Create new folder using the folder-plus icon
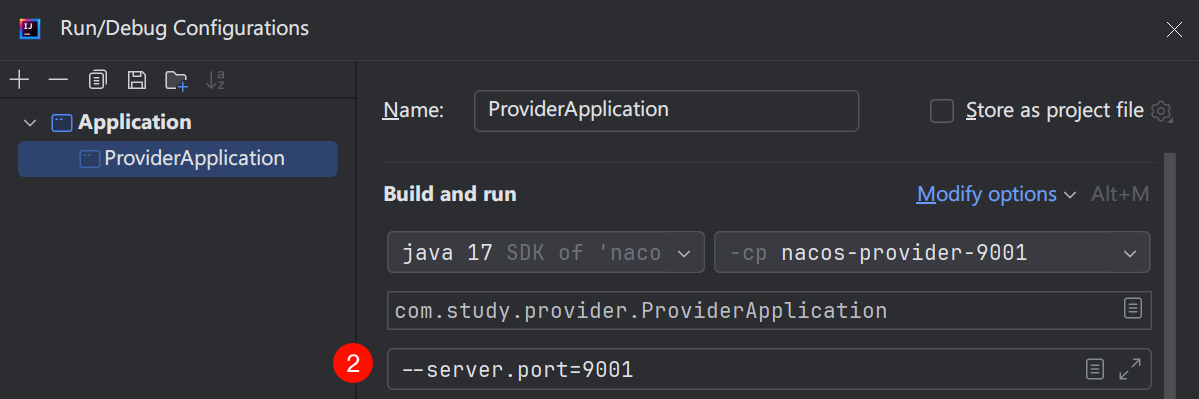This screenshot has width=1199, height=399. pyautogui.click(x=177, y=80)
